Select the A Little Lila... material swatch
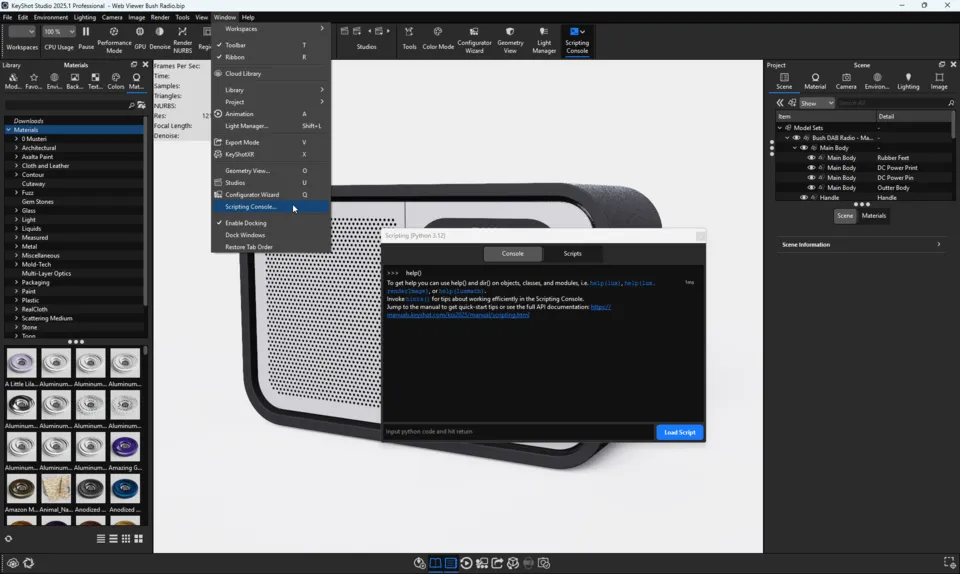This screenshot has height=574, width=960. 21,363
